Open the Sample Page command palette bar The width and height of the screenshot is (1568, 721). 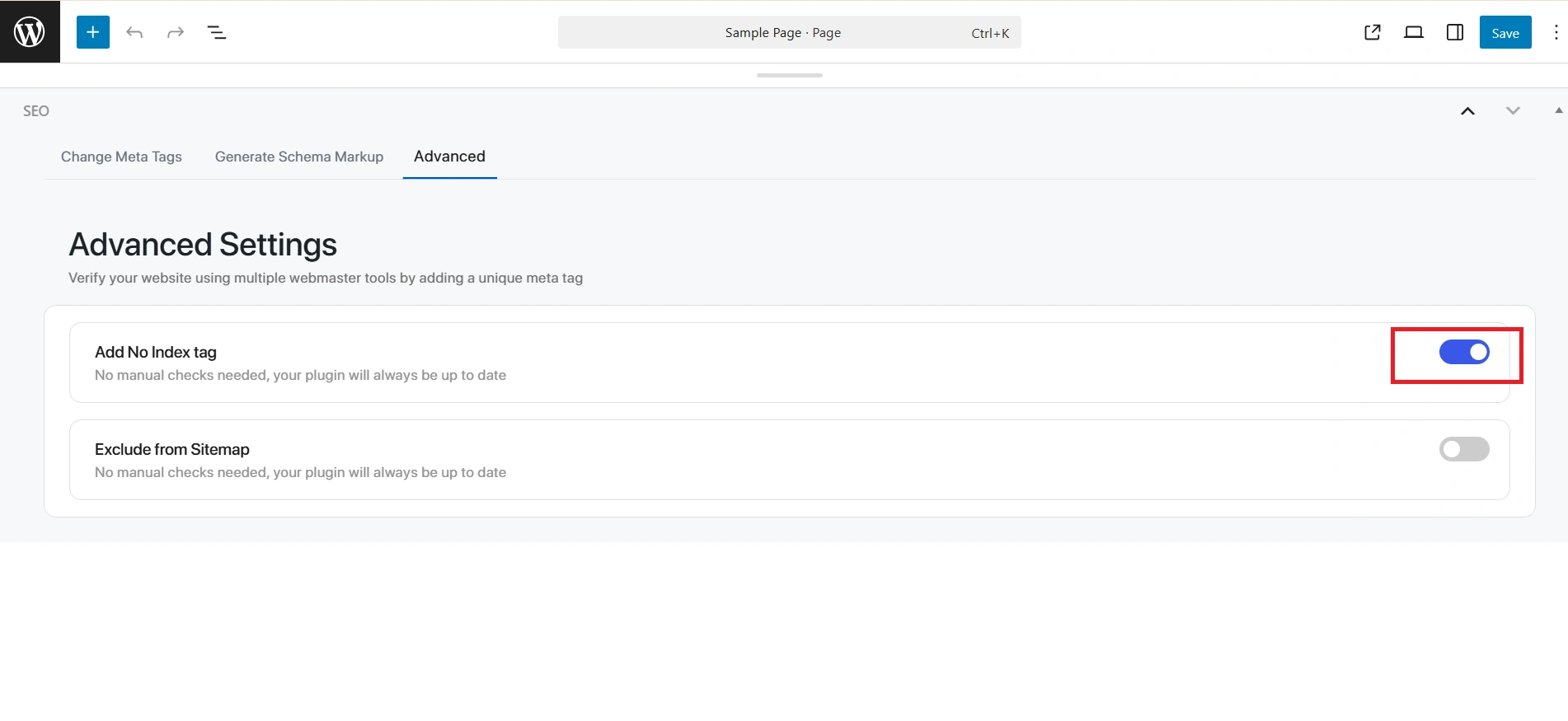(790, 32)
